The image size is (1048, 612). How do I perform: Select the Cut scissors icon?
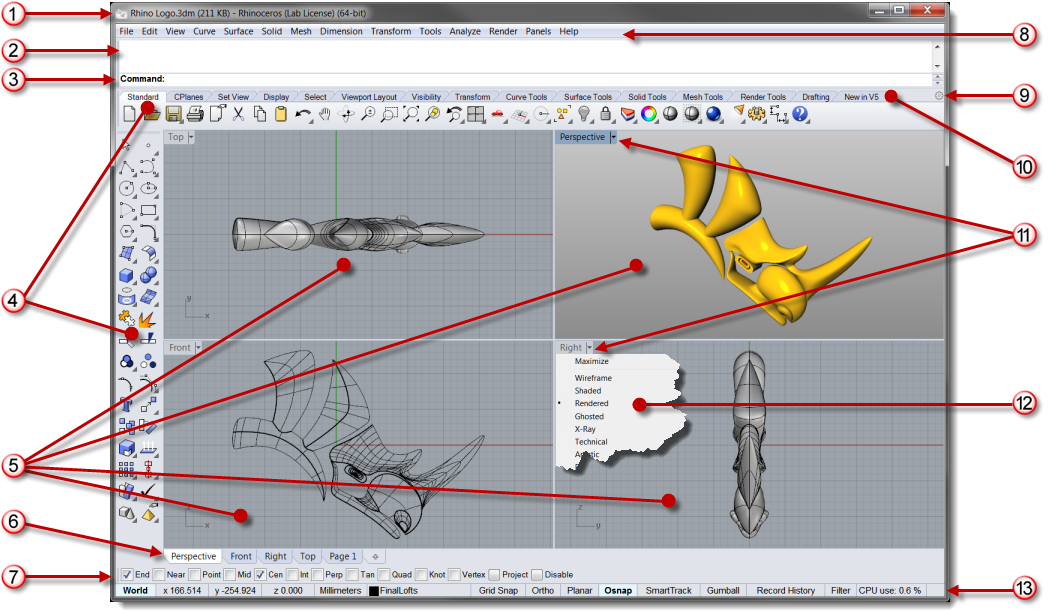pos(239,114)
